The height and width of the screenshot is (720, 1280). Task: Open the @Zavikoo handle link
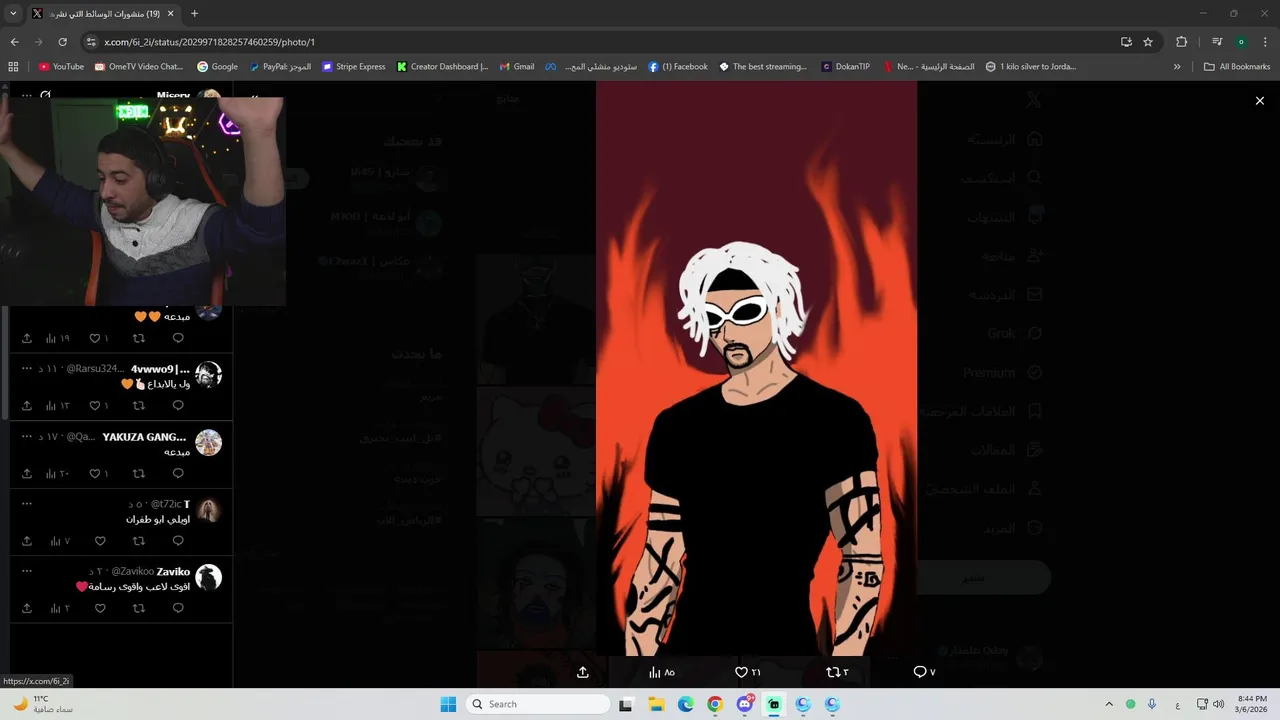[132, 572]
